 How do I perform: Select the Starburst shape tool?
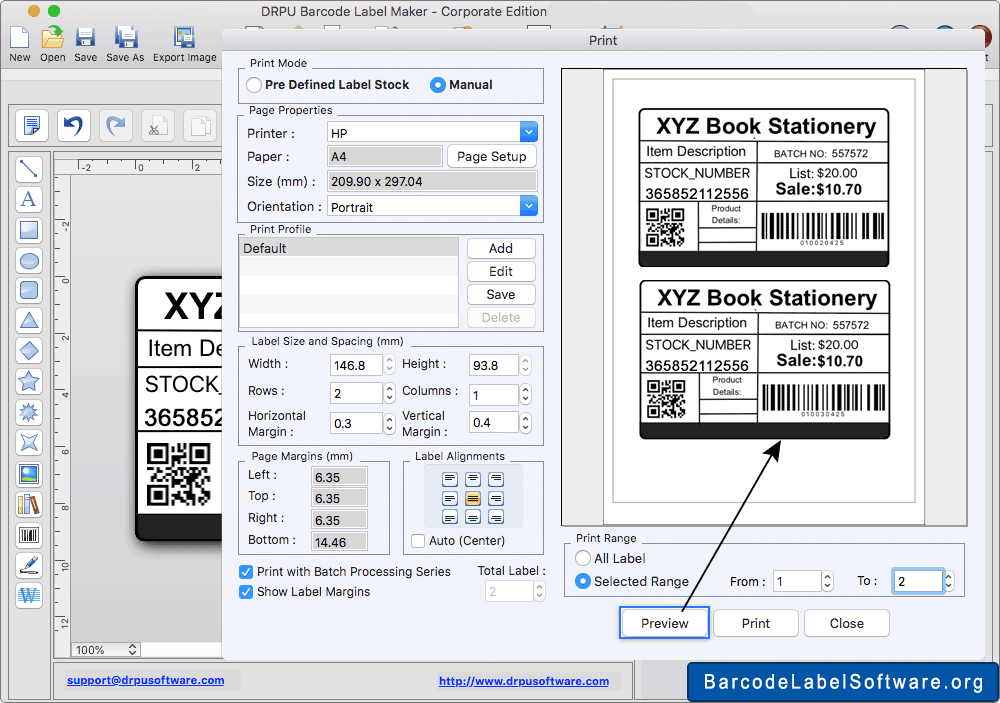(29, 412)
